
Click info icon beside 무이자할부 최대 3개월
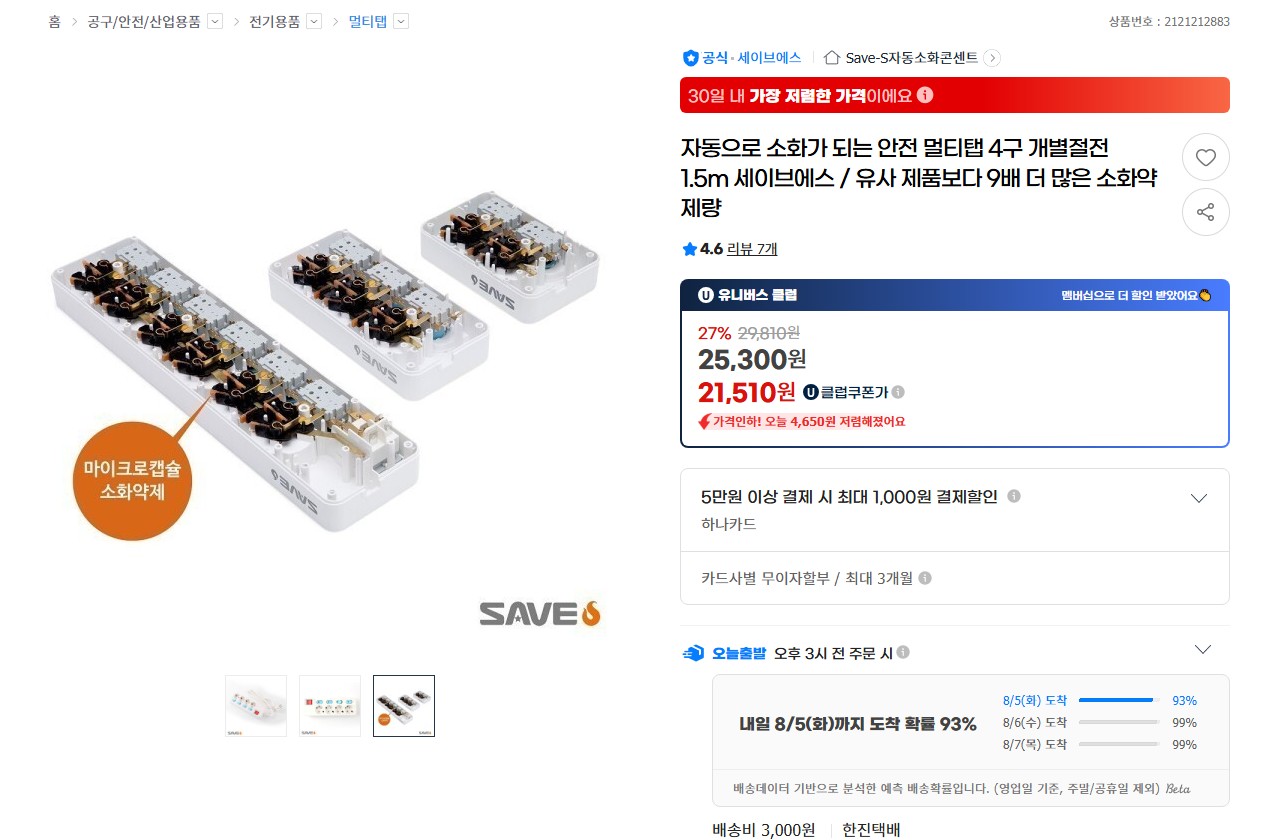click(x=925, y=578)
